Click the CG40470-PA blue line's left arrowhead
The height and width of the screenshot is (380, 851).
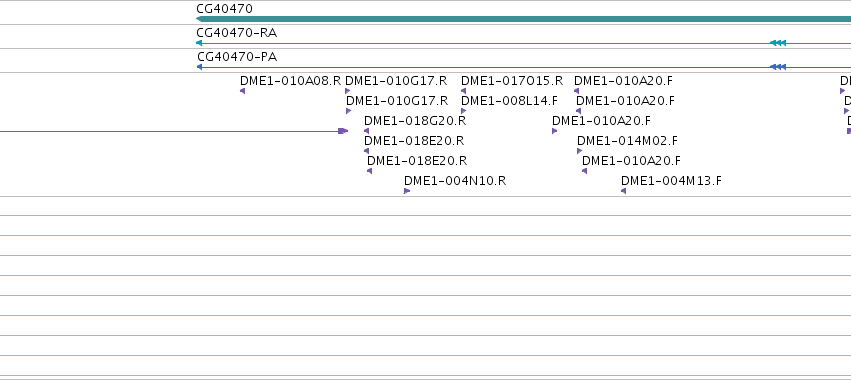pyautogui.click(x=199, y=67)
